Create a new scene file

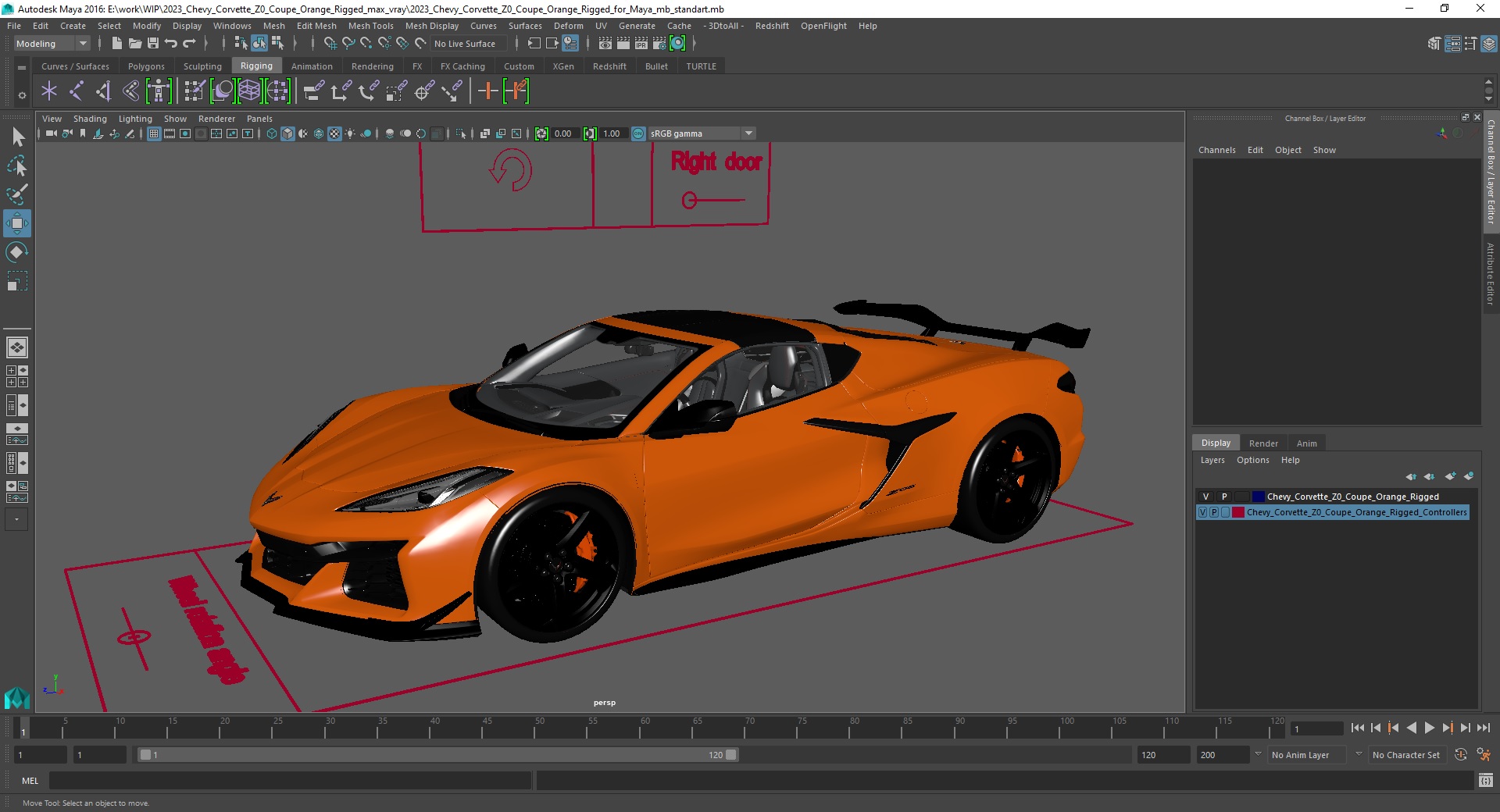[116, 44]
